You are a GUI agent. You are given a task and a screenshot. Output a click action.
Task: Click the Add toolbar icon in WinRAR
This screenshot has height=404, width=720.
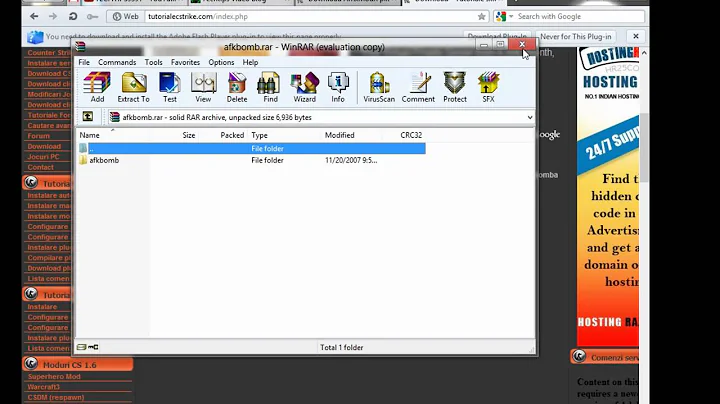tap(97, 87)
